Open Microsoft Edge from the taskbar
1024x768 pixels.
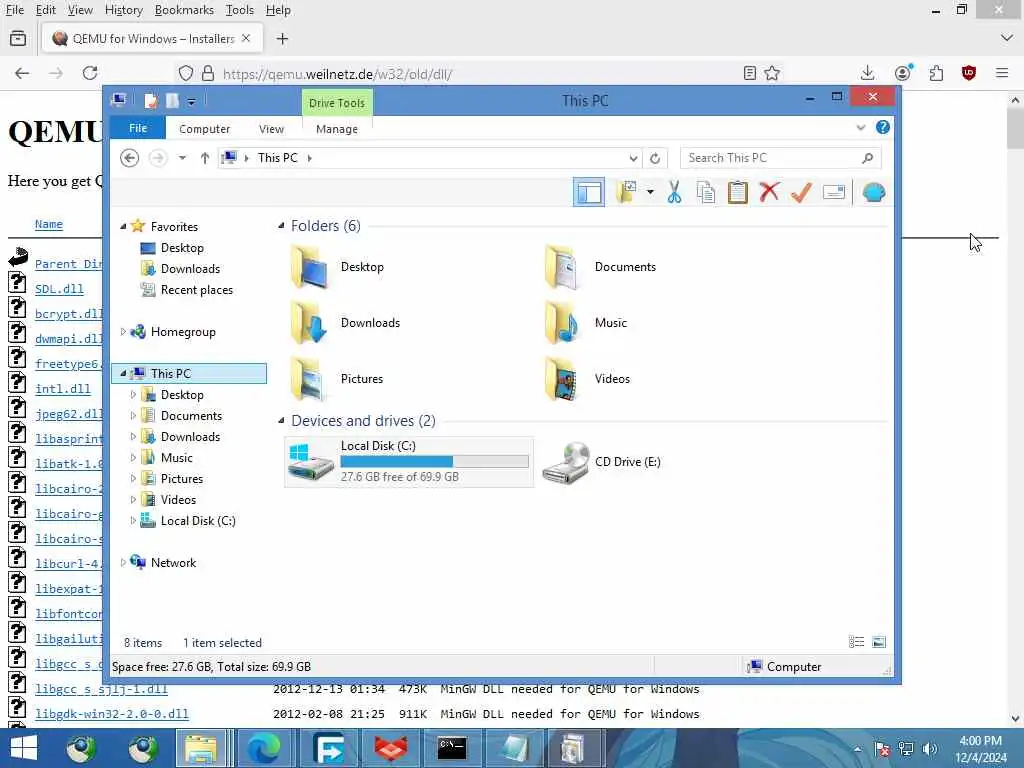click(263, 748)
